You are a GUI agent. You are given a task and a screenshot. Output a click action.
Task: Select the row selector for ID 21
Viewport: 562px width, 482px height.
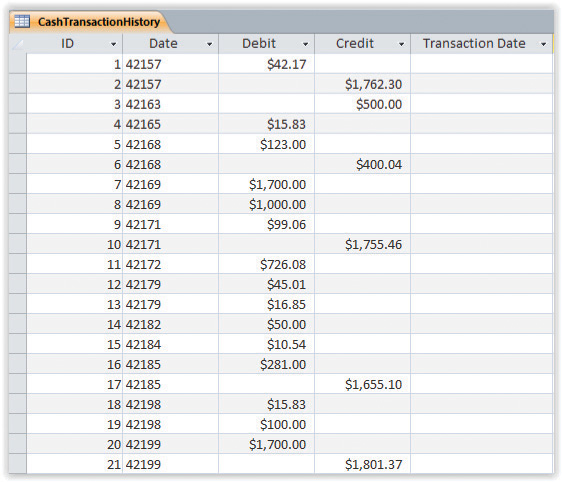coord(18,464)
